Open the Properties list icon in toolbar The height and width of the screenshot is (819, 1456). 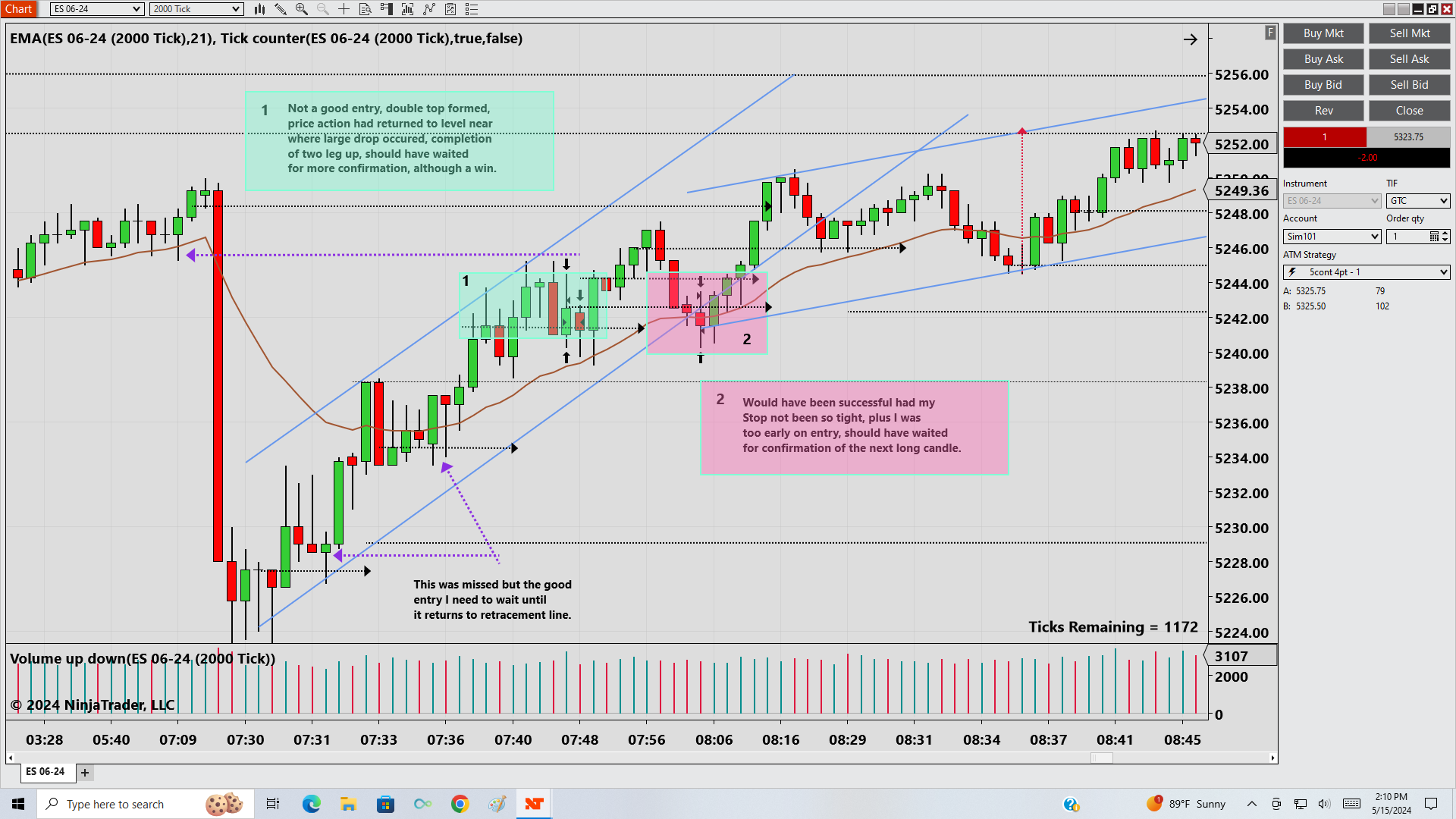tap(472, 9)
